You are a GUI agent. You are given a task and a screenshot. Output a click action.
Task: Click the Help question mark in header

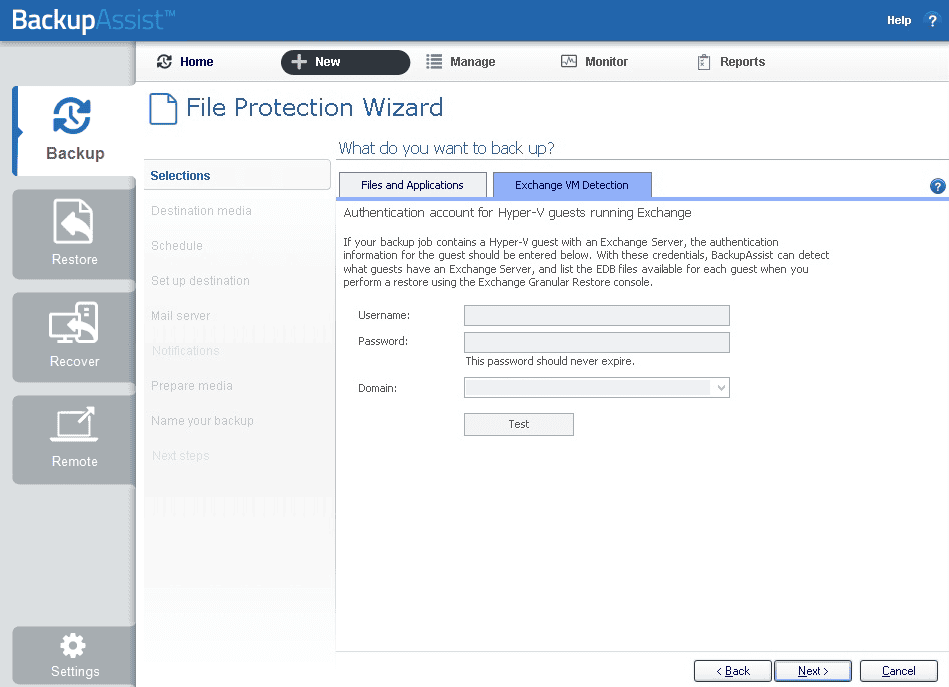click(932, 20)
